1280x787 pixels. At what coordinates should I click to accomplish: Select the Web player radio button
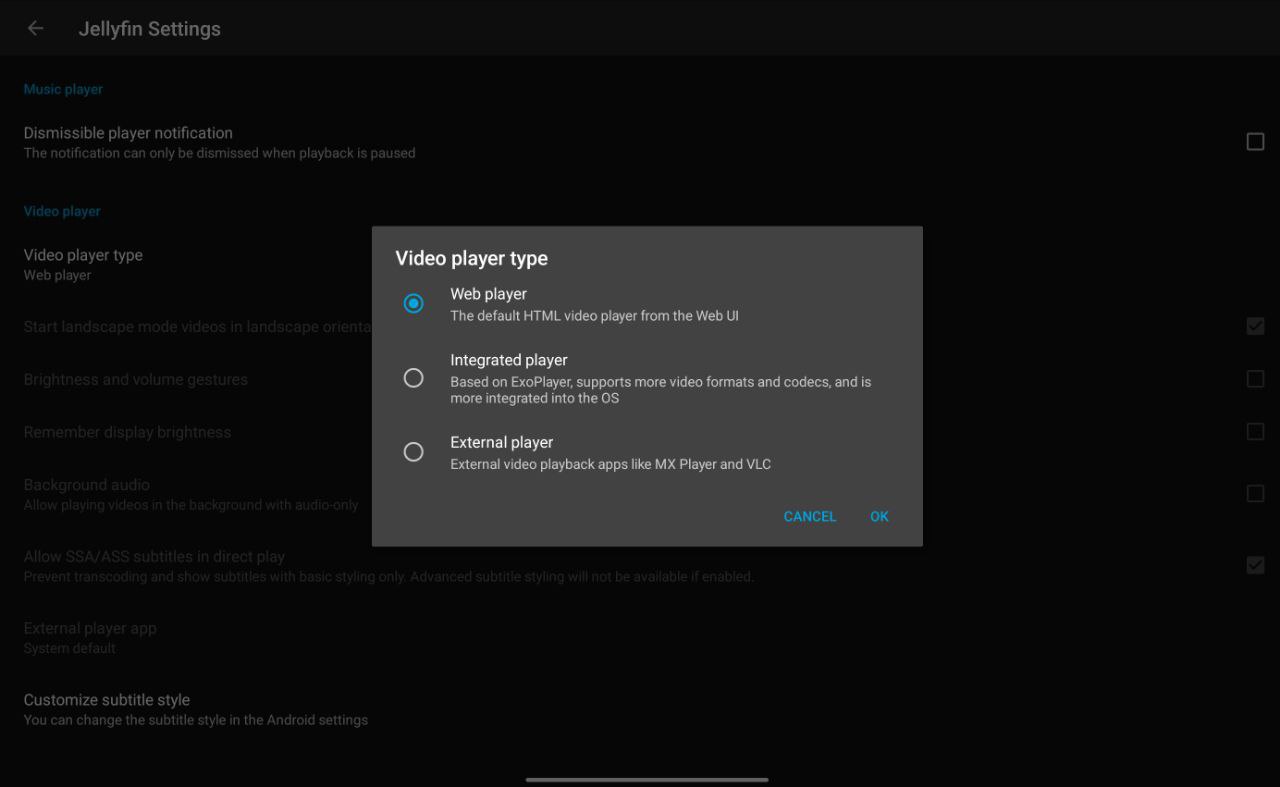(413, 303)
